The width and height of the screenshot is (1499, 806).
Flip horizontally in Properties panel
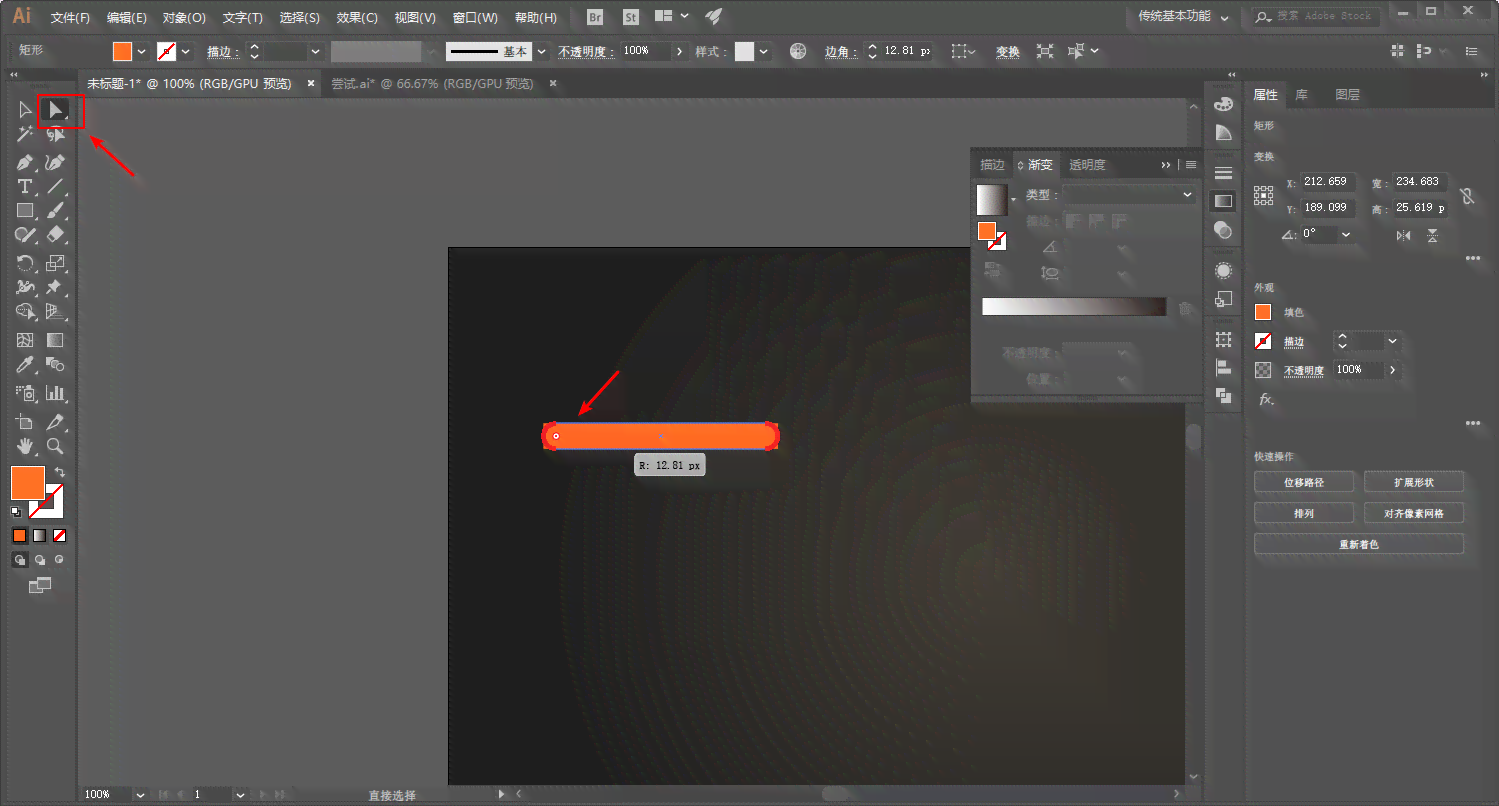(1404, 235)
